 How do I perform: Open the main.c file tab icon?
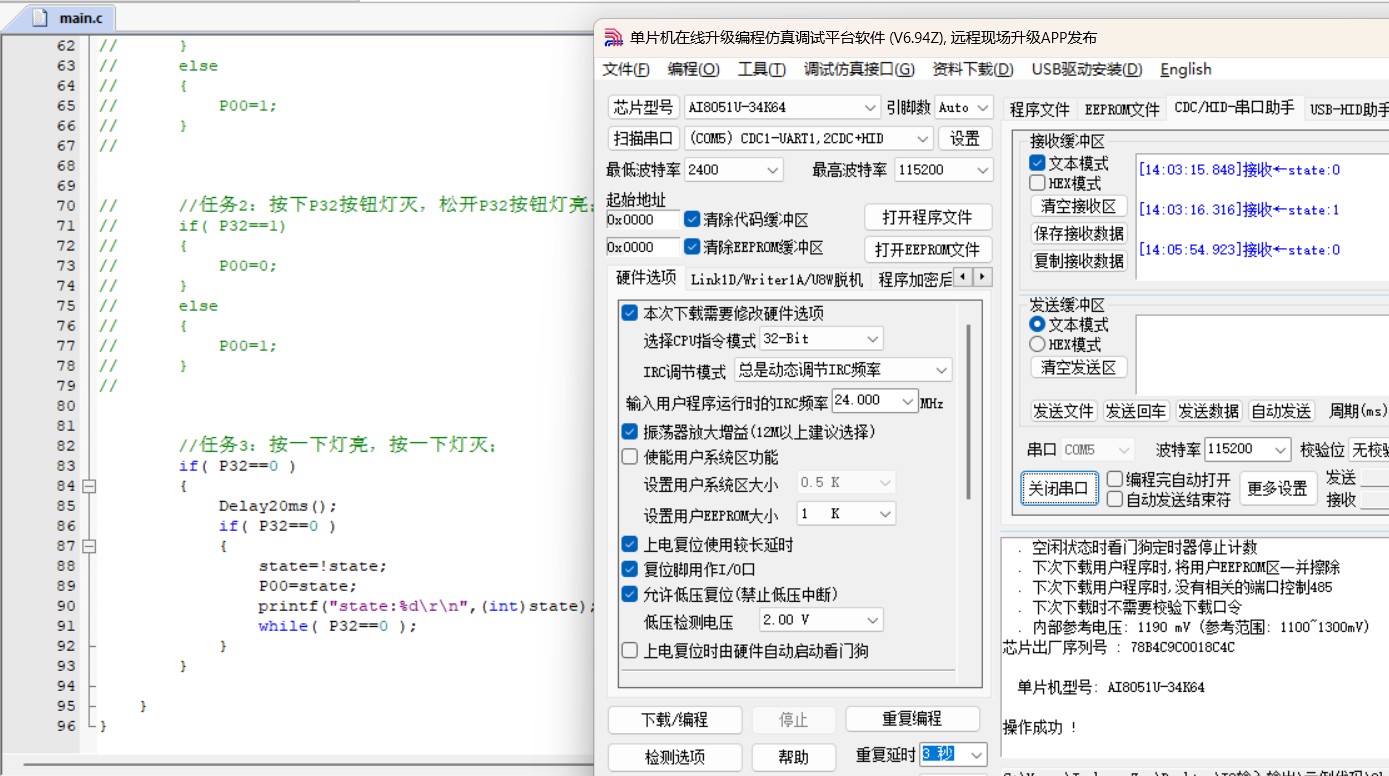coord(41,18)
